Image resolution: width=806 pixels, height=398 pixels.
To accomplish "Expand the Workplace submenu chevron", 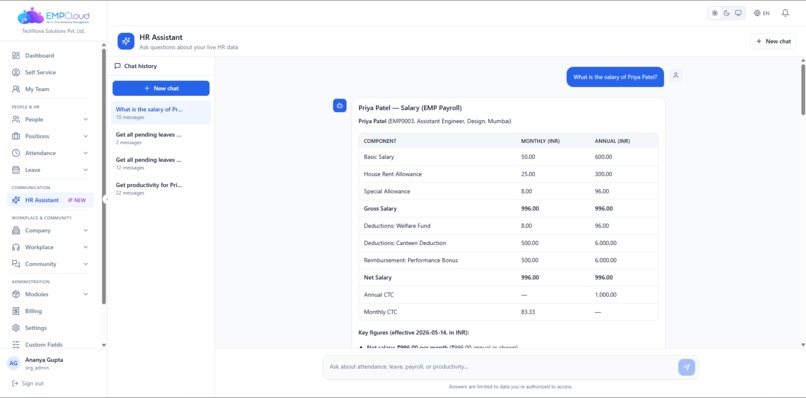I will 85,247.
